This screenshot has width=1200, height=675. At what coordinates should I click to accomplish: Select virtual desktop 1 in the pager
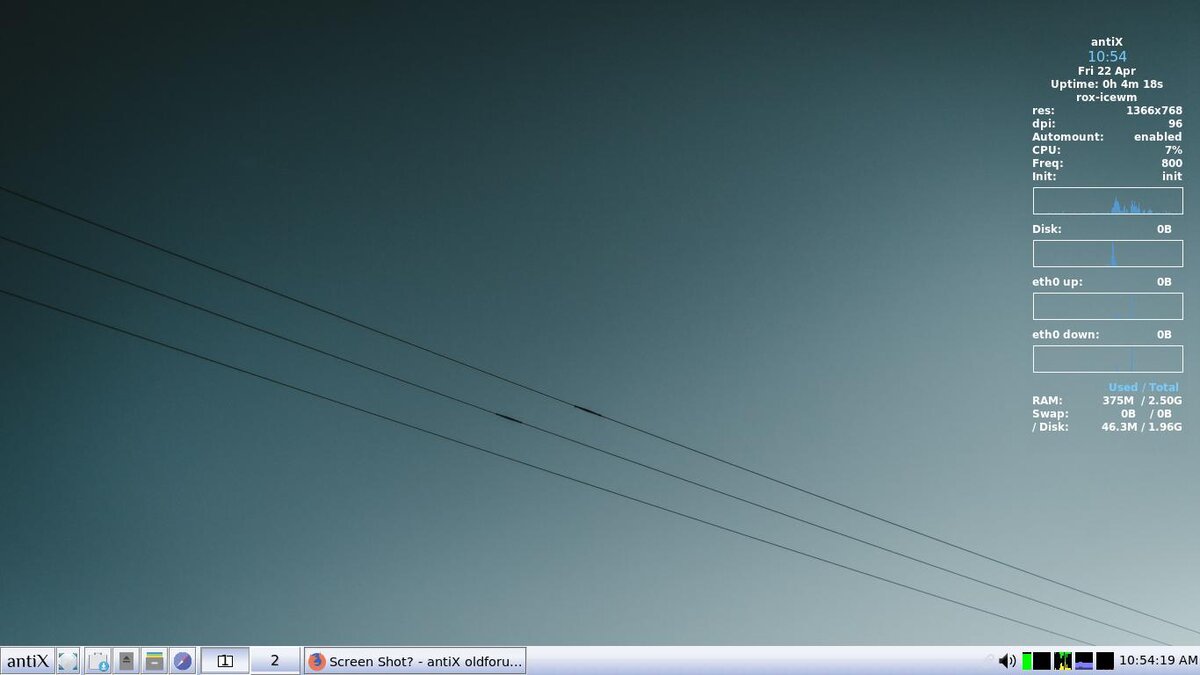click(225, 660)
